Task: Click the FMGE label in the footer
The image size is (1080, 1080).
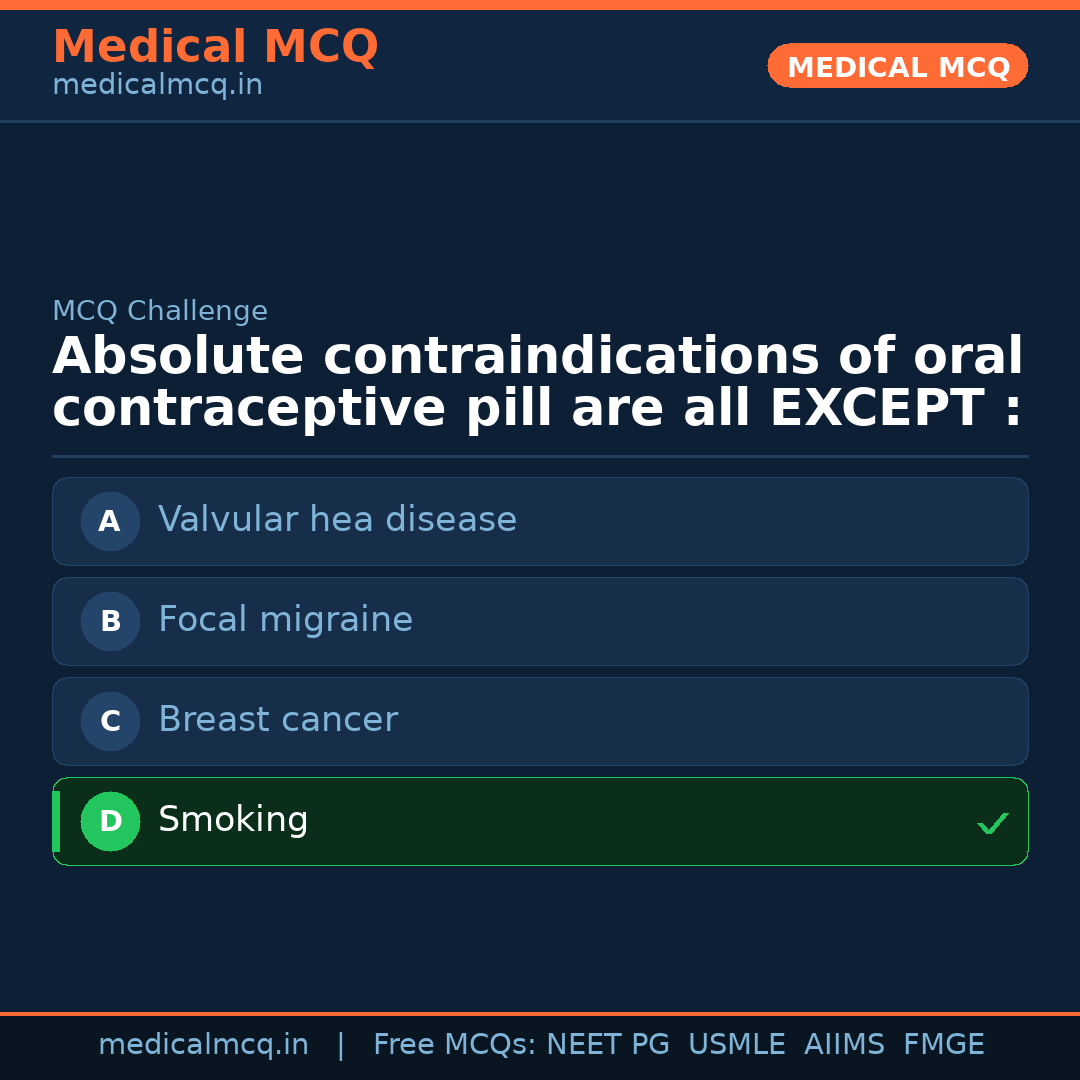Action: coord(943,1044)
